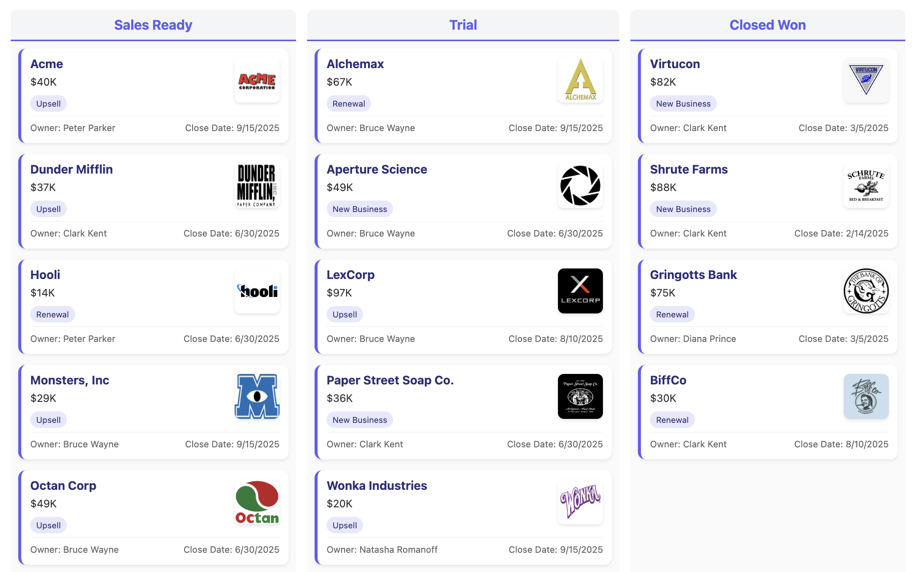
Task: Click New Business tag on Virtucon card
Action: tap(684, 104)
